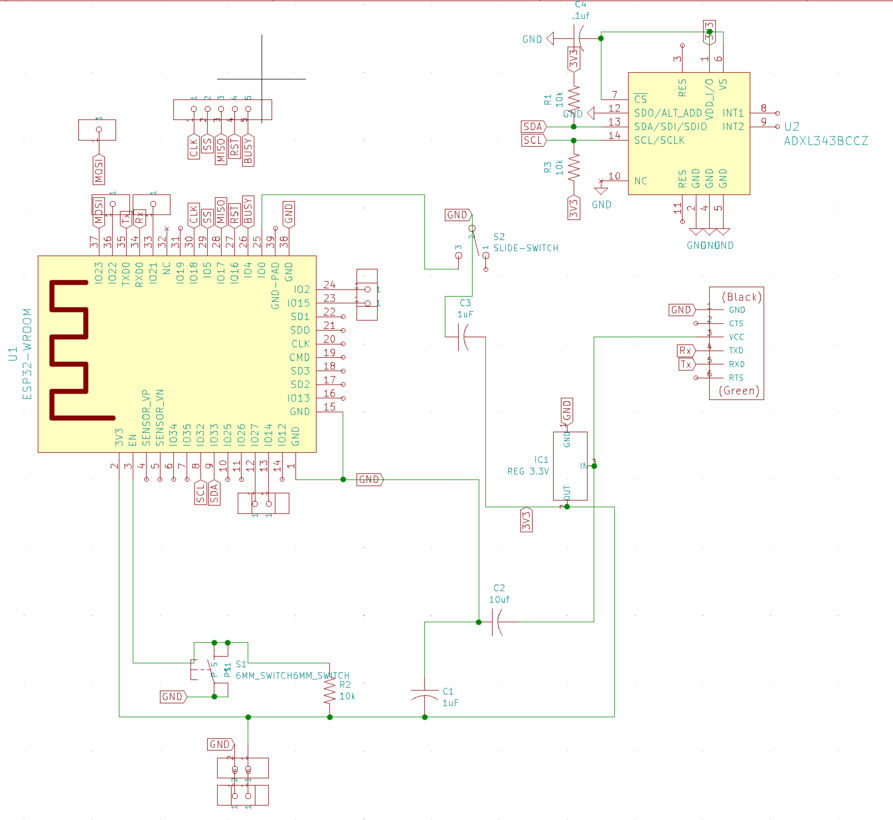Click the ADXL343BCCZ part name text

coord(826,141)
